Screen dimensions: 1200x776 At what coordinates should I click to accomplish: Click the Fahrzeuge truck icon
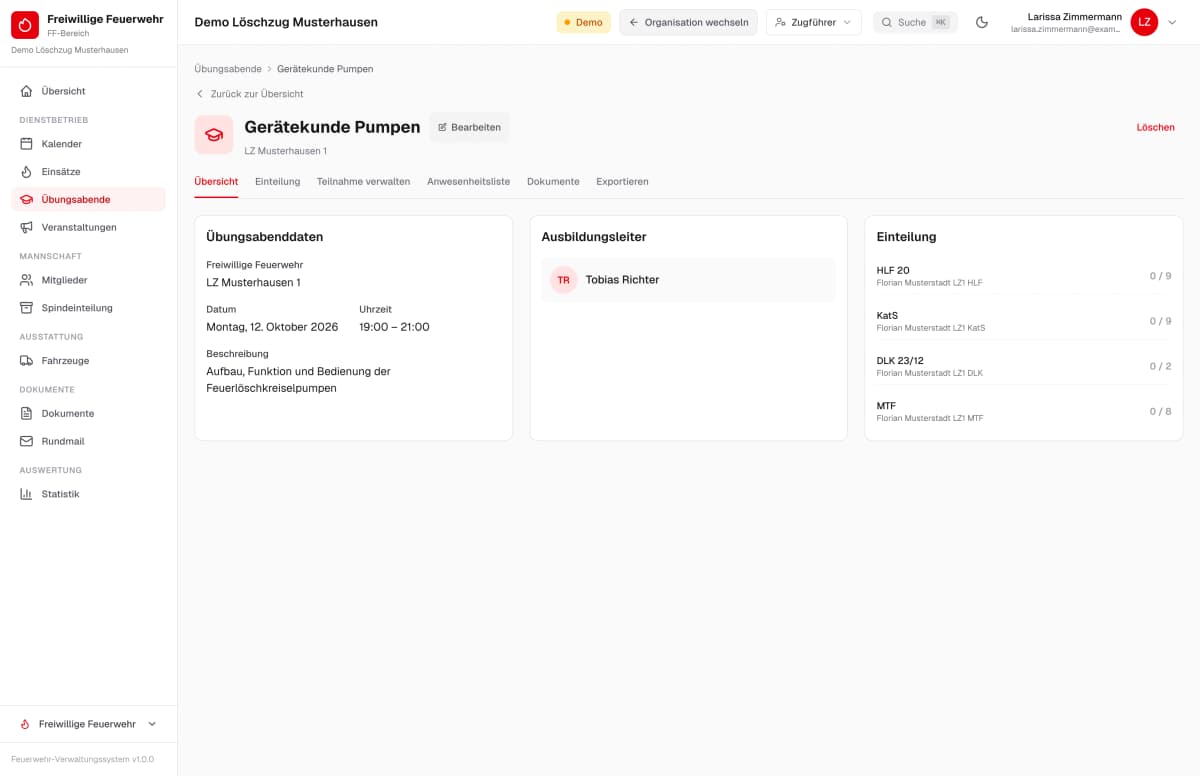click(x=27, y=360)
